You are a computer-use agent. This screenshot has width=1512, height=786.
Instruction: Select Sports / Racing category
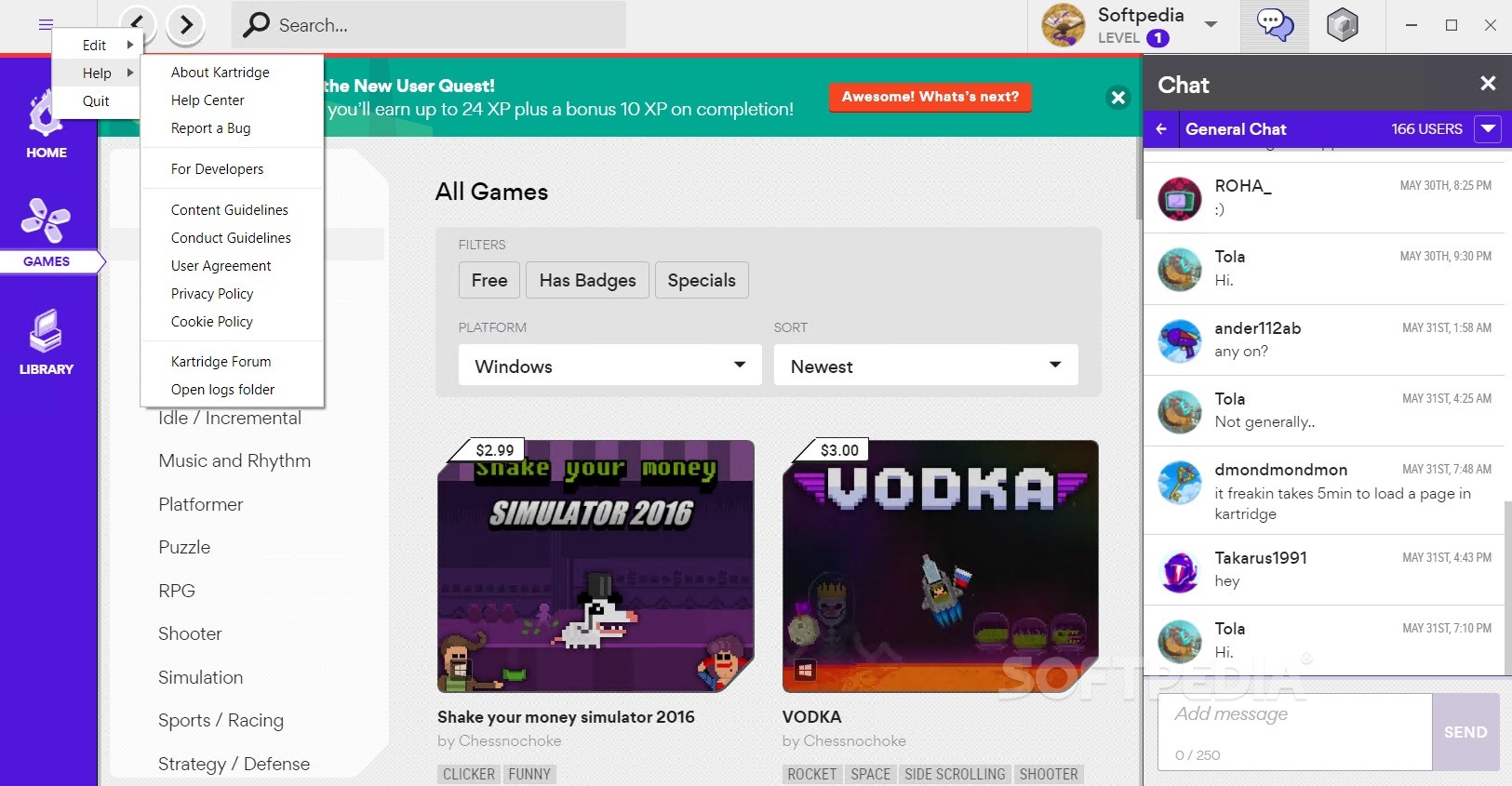coord(221,720)
